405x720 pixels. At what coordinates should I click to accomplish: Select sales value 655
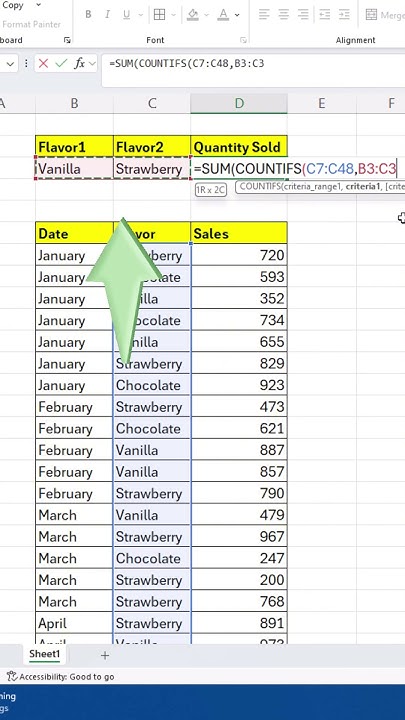tap(239, 342)
